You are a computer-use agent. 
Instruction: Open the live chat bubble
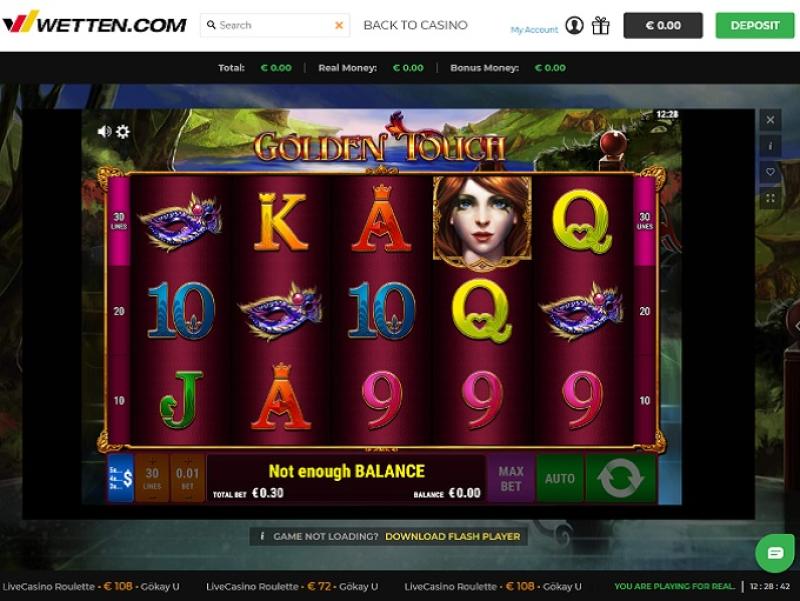[774, 553]
